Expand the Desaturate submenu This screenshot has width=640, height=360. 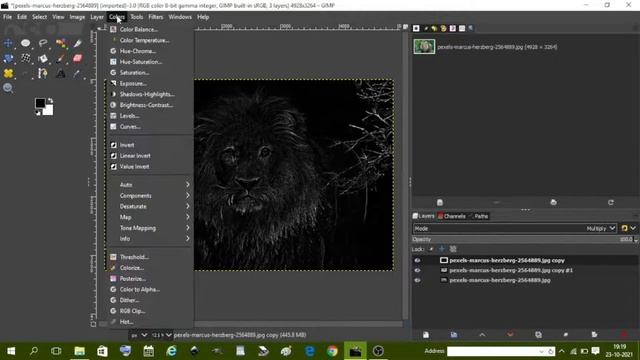pos(149,207)
